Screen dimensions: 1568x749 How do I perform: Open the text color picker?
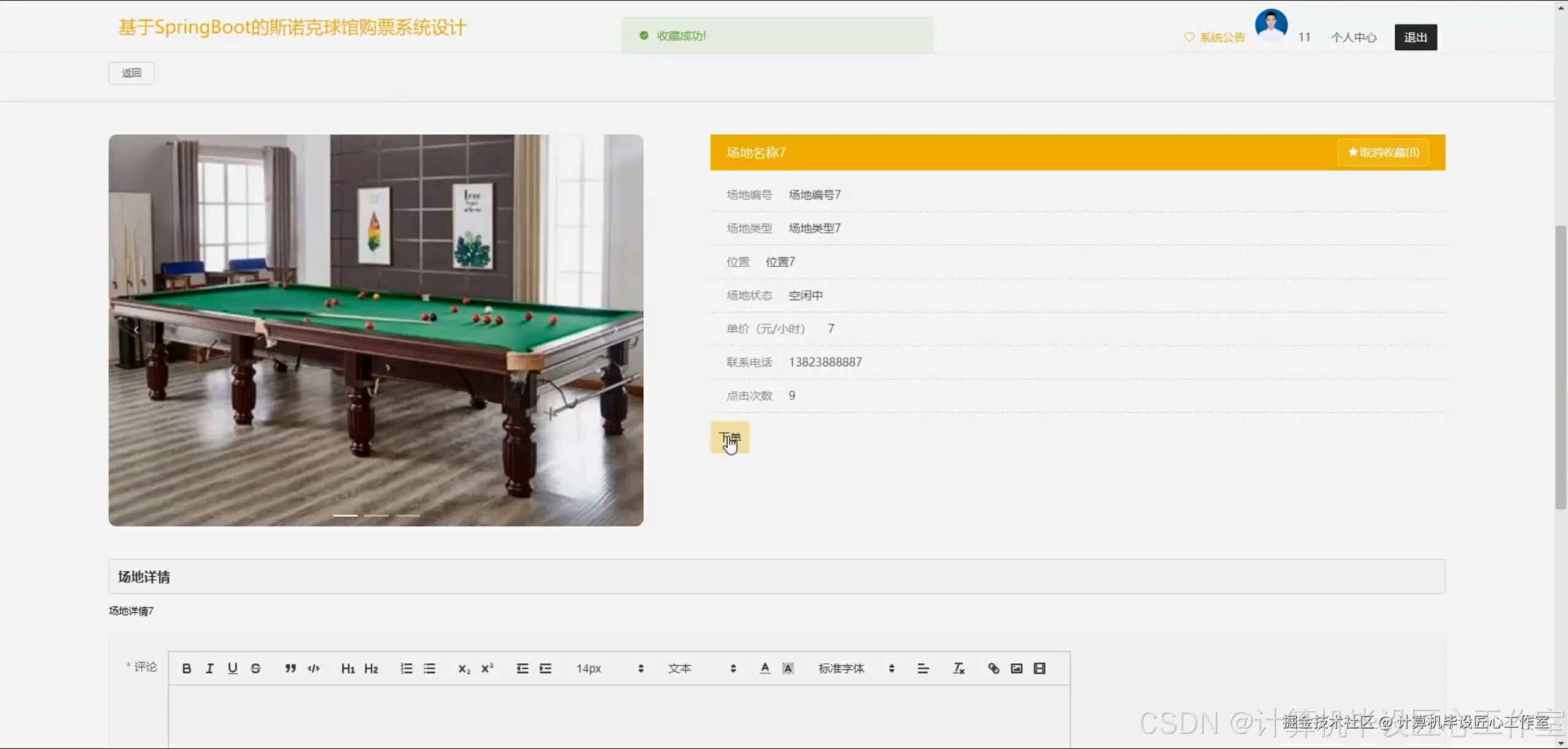[765, 668]
